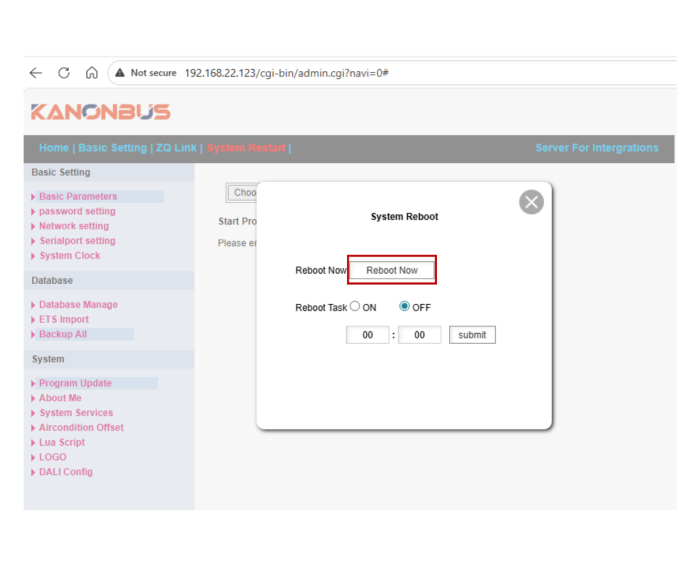Image resolution: width=700 pixels, height=567 pixels.
Task: Reload the page with refresh icon
Action: pos(64,73)
